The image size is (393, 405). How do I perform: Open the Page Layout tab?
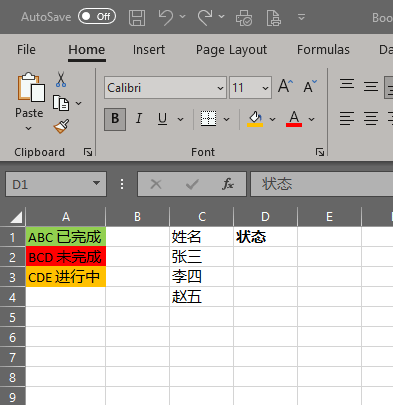coord(231,50)
